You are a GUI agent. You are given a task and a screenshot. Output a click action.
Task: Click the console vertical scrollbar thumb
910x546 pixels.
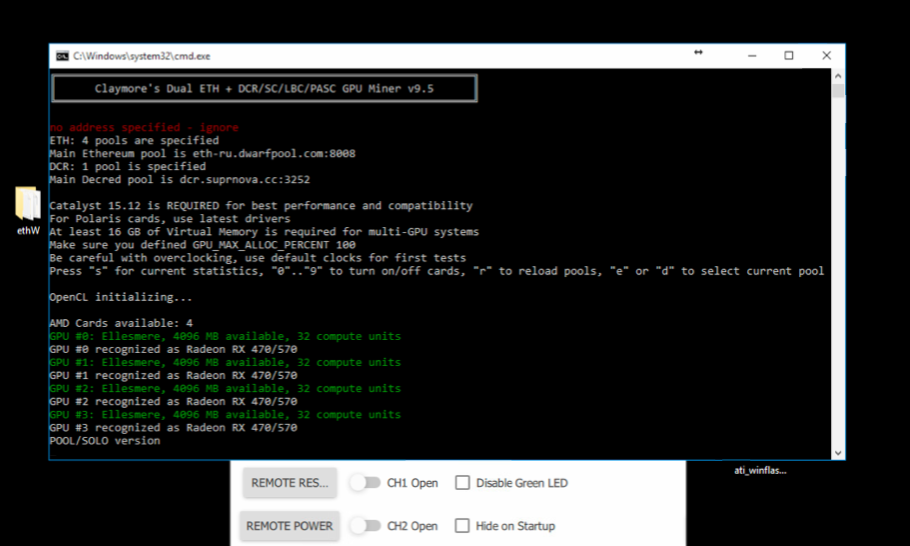[838, 91]
